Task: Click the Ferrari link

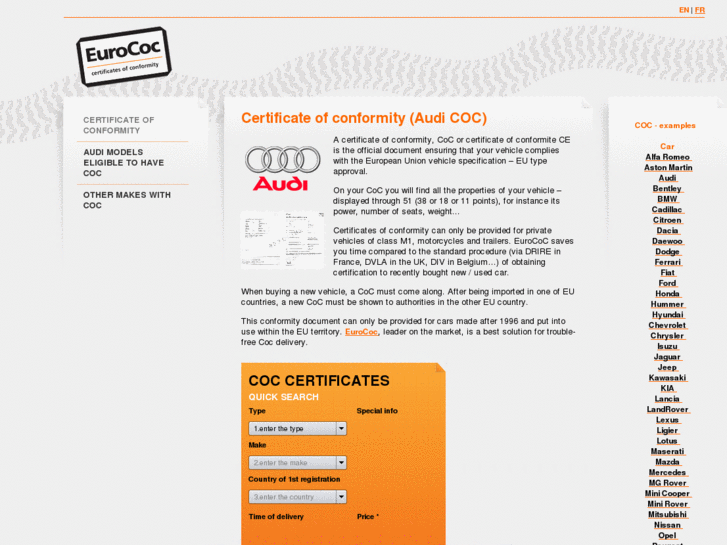Action: (x=668, y=262)
